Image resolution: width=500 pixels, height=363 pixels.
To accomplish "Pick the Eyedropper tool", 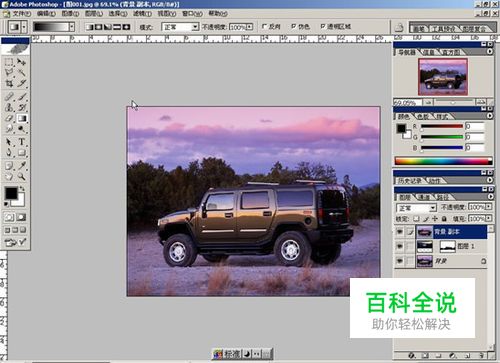I will pos(22,165).
